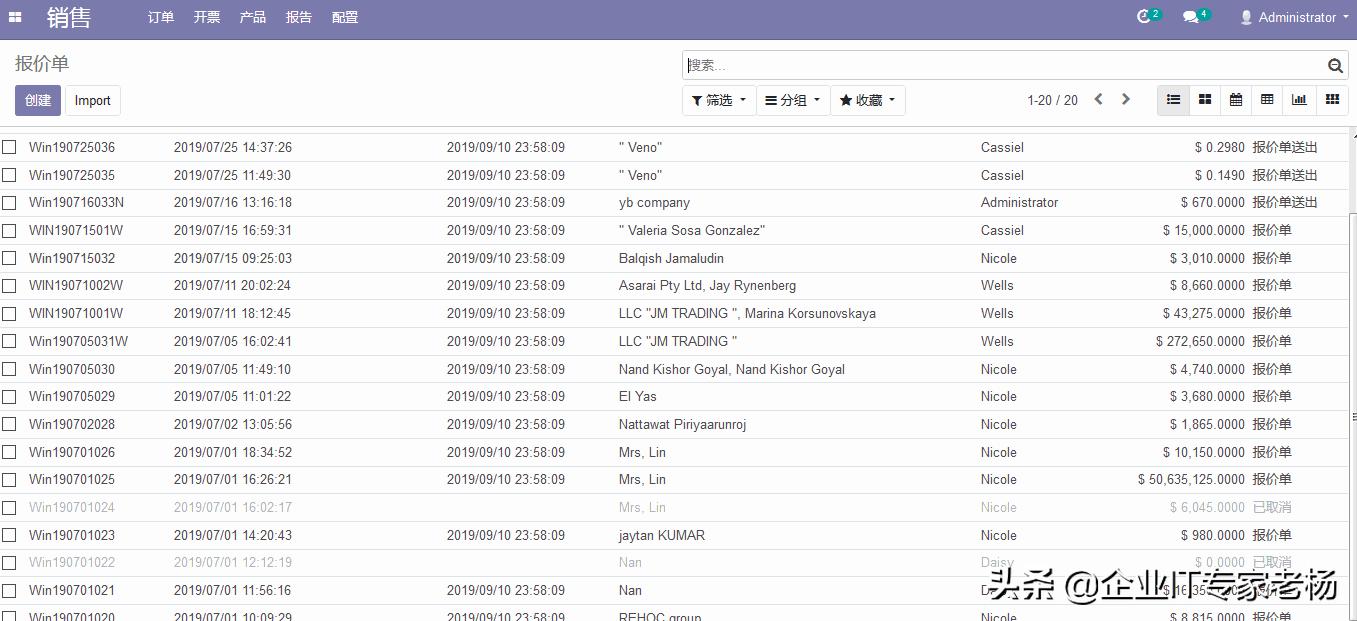This screenshot has width=1357, height=621.
Task: Switch to pivot table view
Action: coord(1267,100)
